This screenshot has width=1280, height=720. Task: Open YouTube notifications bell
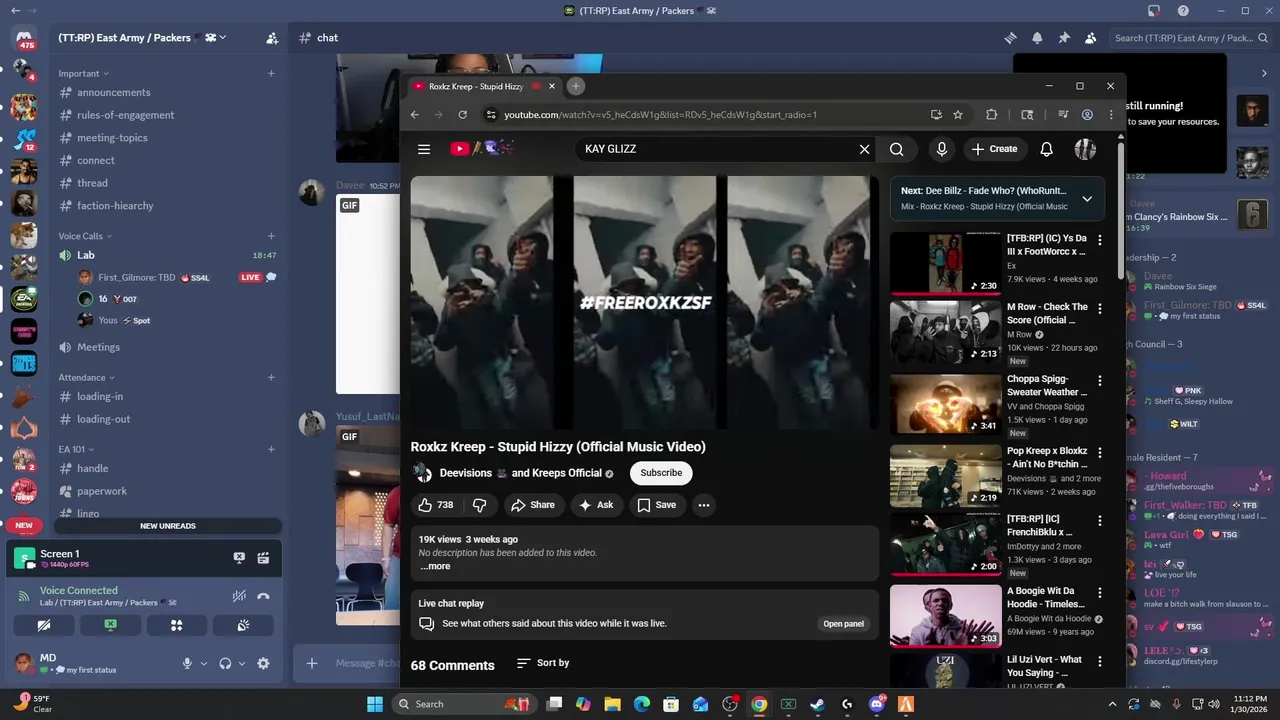point(1046,149)
